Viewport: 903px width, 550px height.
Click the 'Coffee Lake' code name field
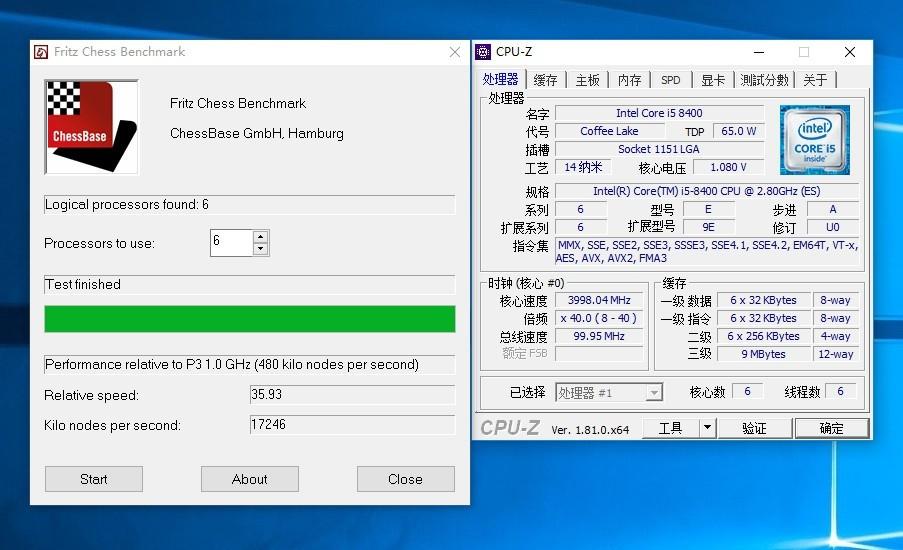(x=609, y=131)
